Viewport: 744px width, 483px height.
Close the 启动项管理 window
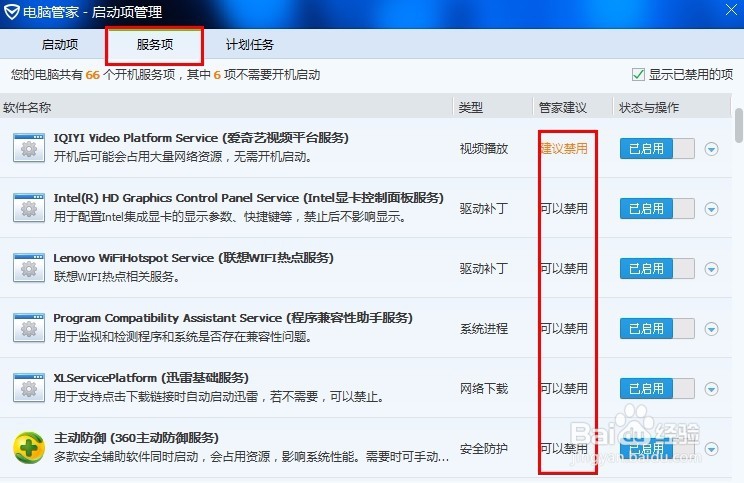coord(731,9)
